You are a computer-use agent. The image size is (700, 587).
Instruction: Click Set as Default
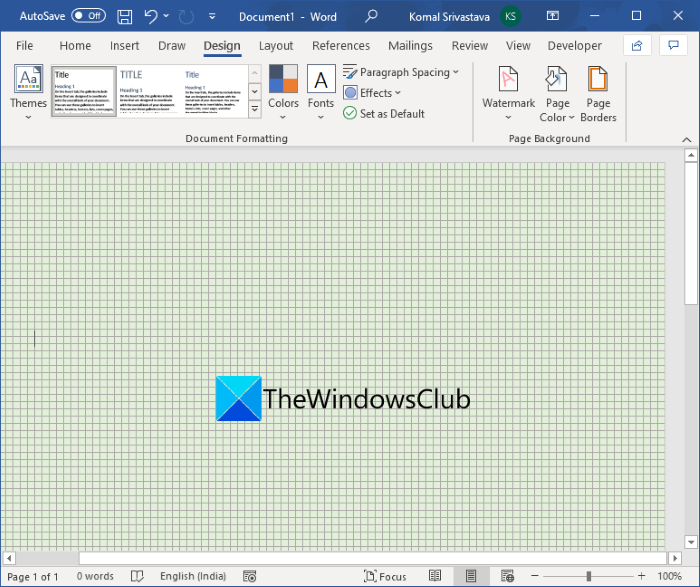383,113
